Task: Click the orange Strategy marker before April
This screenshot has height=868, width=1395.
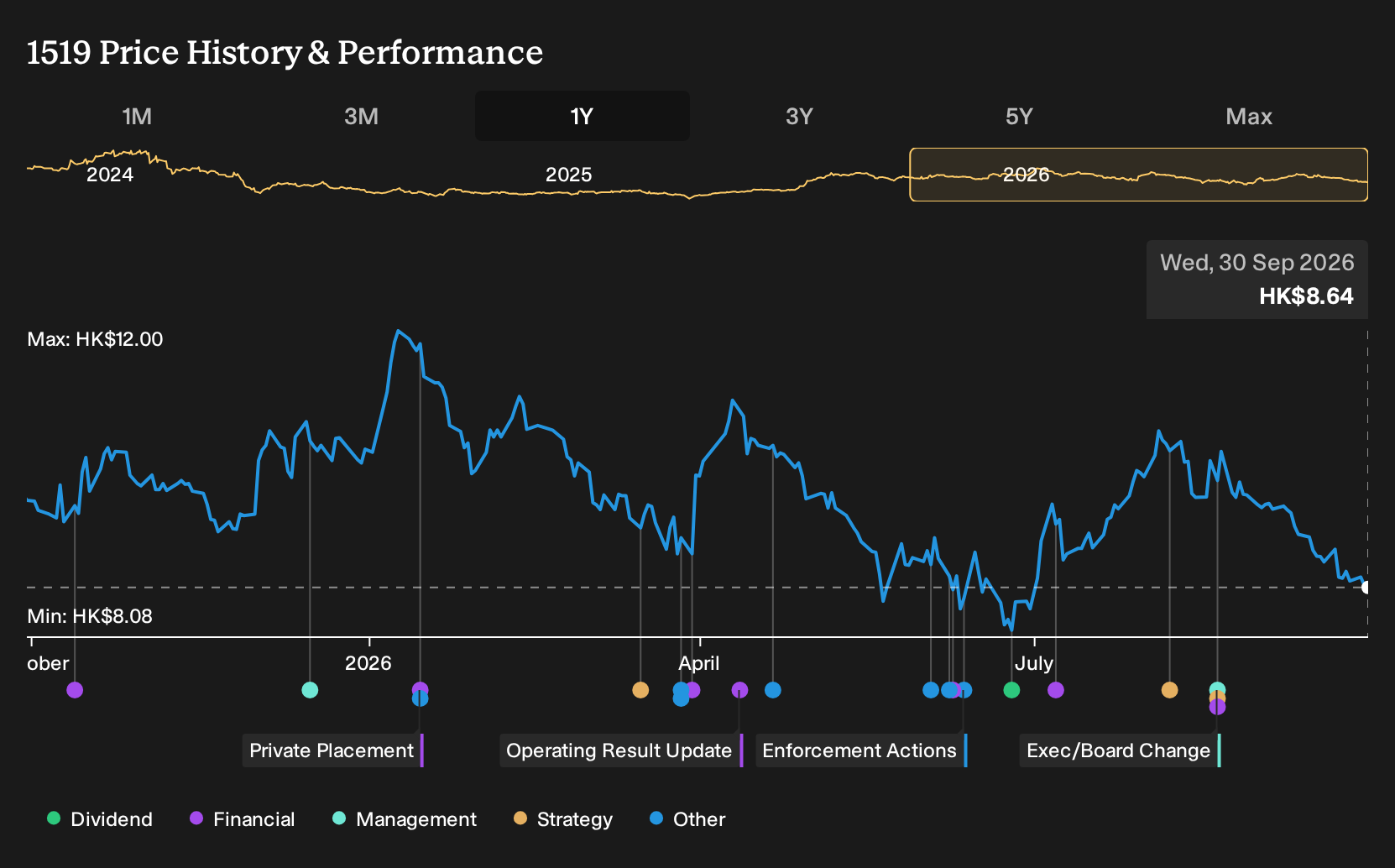Action: (x=640, y=690)
